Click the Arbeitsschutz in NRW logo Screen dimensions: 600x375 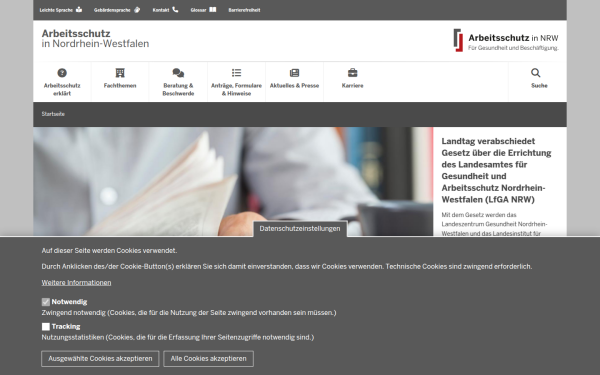506,40
